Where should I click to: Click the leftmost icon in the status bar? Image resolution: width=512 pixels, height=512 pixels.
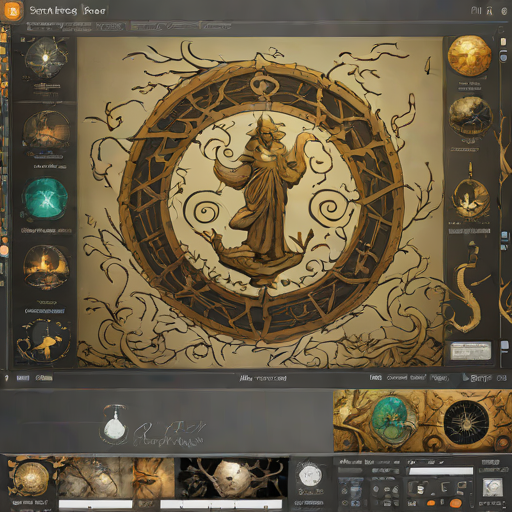[7, 378]
